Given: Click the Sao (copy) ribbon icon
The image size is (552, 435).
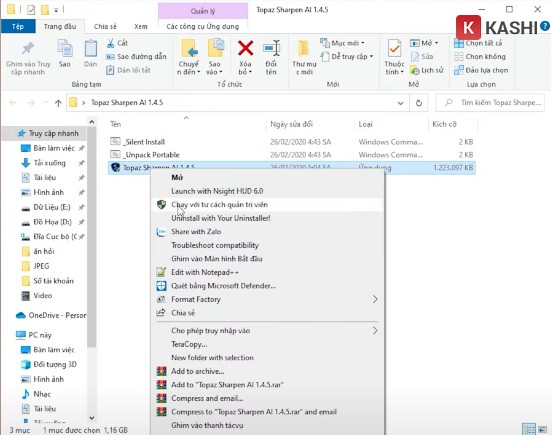Looking at the screenshot, I should [65, 48].
